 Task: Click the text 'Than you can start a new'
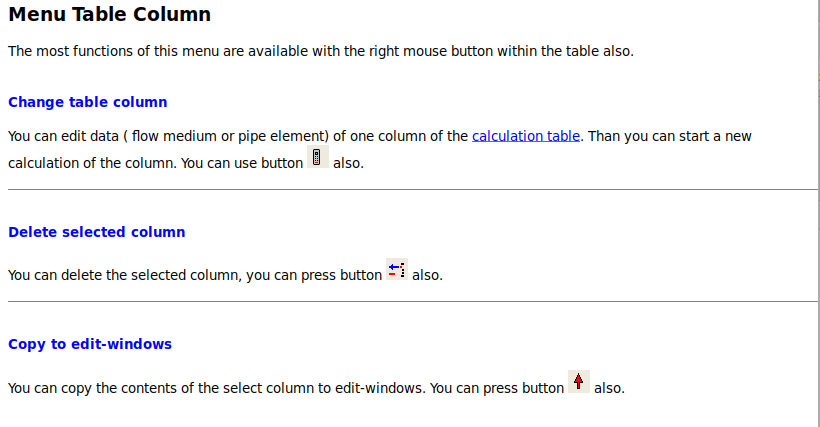669,136
